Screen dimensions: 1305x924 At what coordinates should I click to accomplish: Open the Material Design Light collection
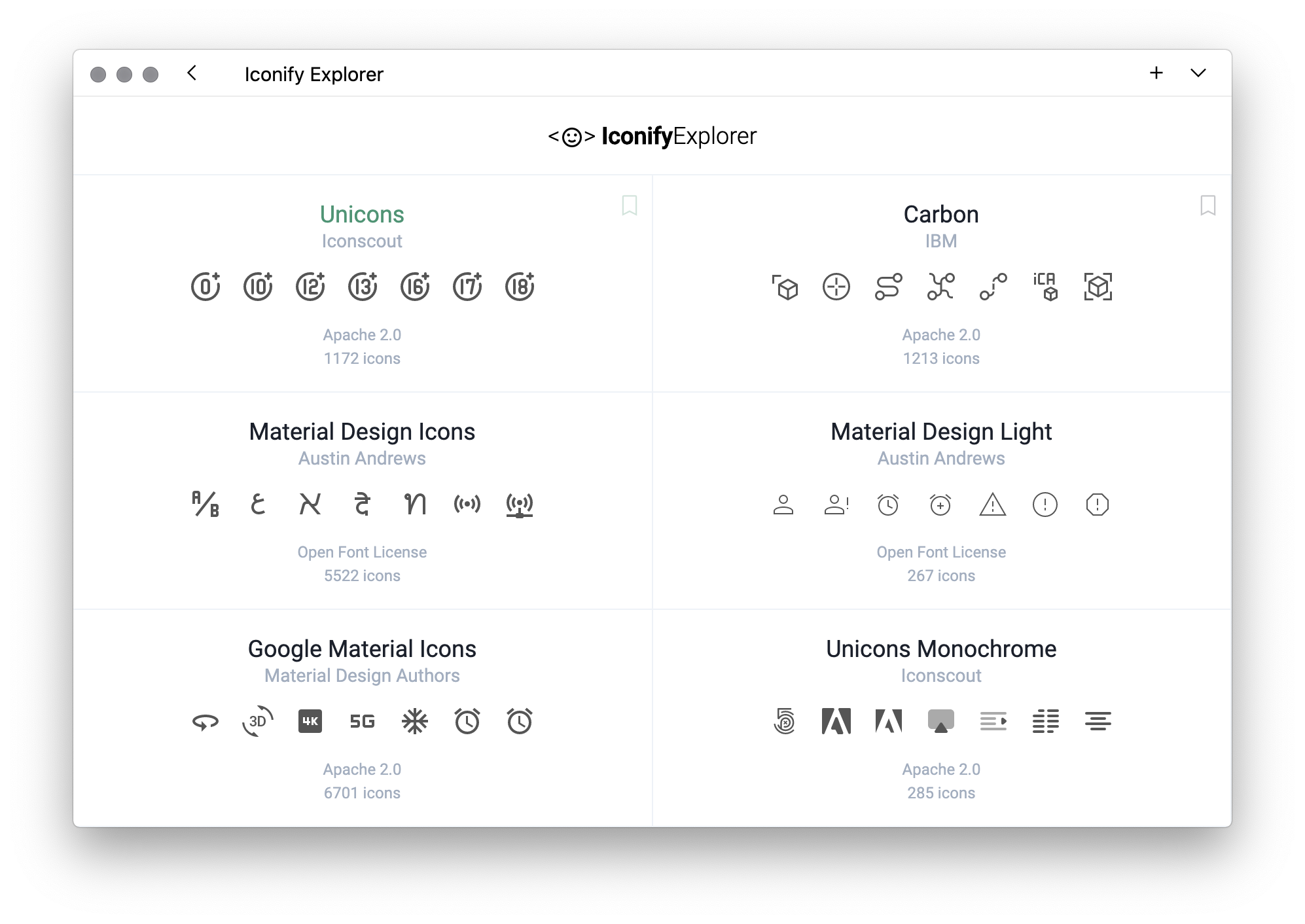[x=941, y=432]
